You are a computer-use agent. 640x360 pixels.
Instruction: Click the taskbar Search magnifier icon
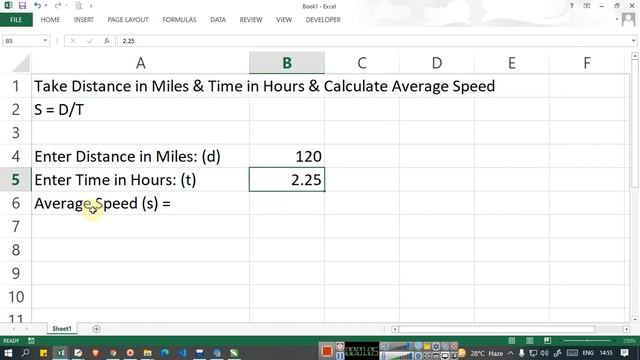[x=25, y=353]
